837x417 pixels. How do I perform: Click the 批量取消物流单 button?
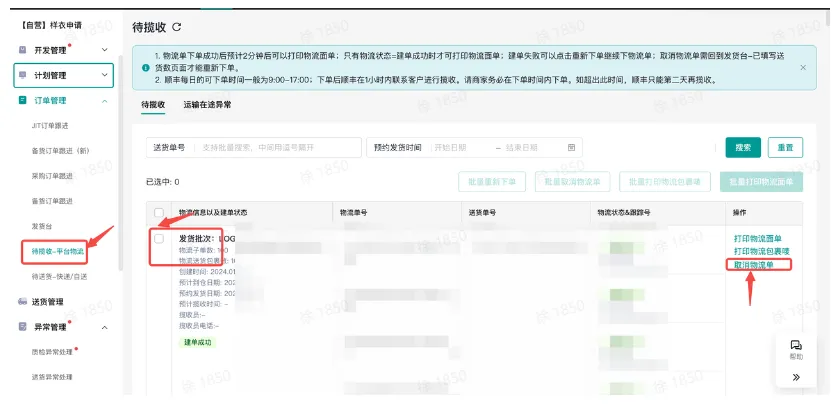pos(572,182)
